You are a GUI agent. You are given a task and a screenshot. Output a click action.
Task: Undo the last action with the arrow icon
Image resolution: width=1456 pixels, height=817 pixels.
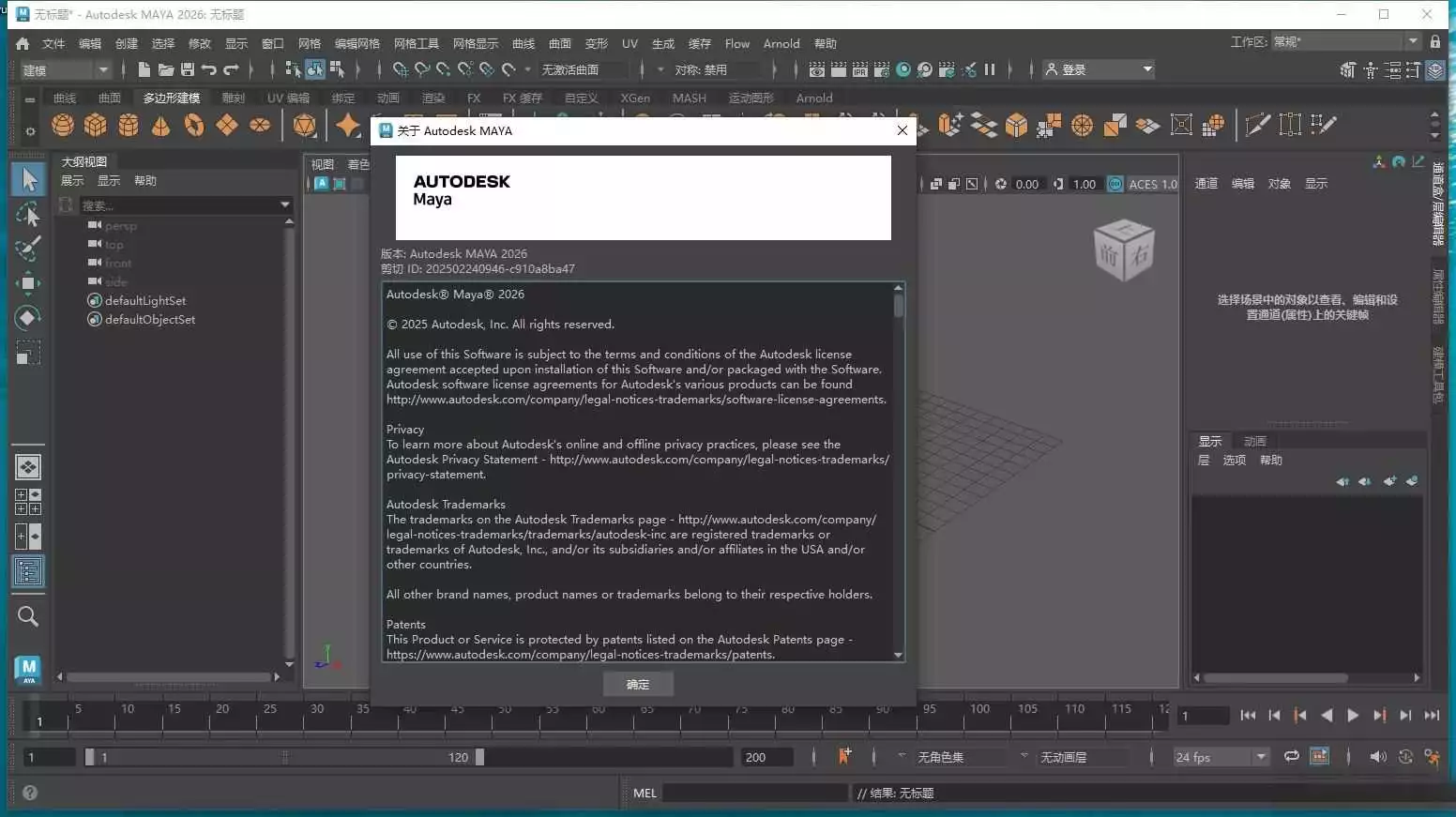pyautogui.click(x=208, y=69)
